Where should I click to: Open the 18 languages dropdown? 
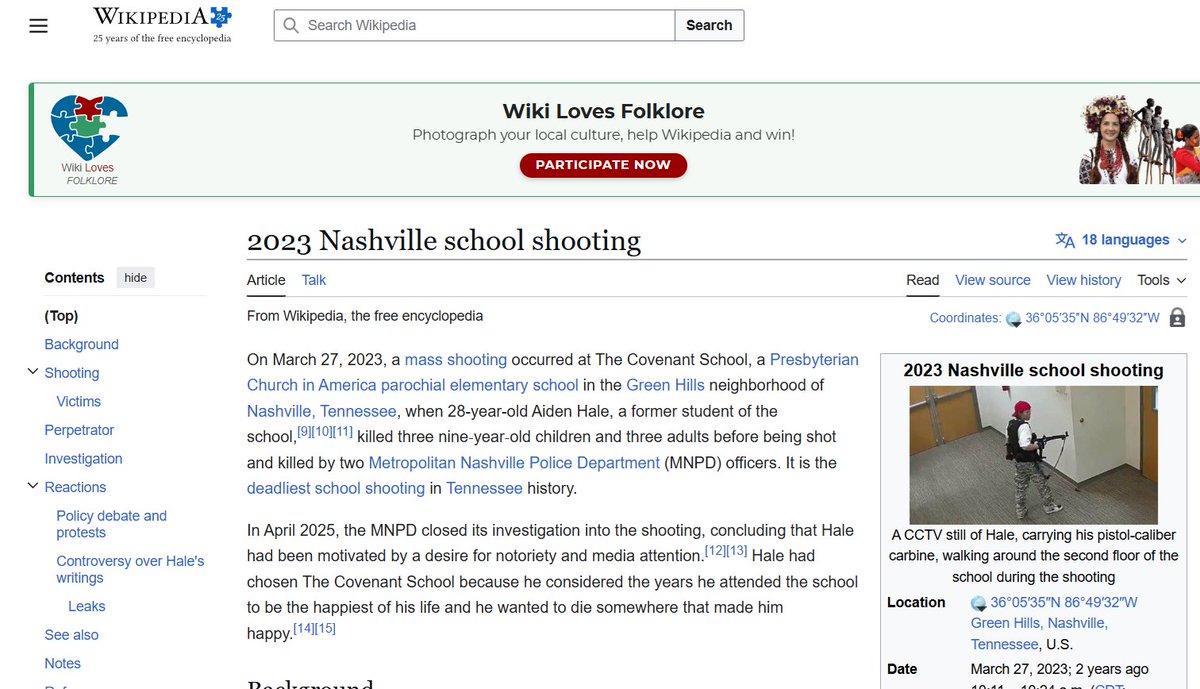[1122, 240]
